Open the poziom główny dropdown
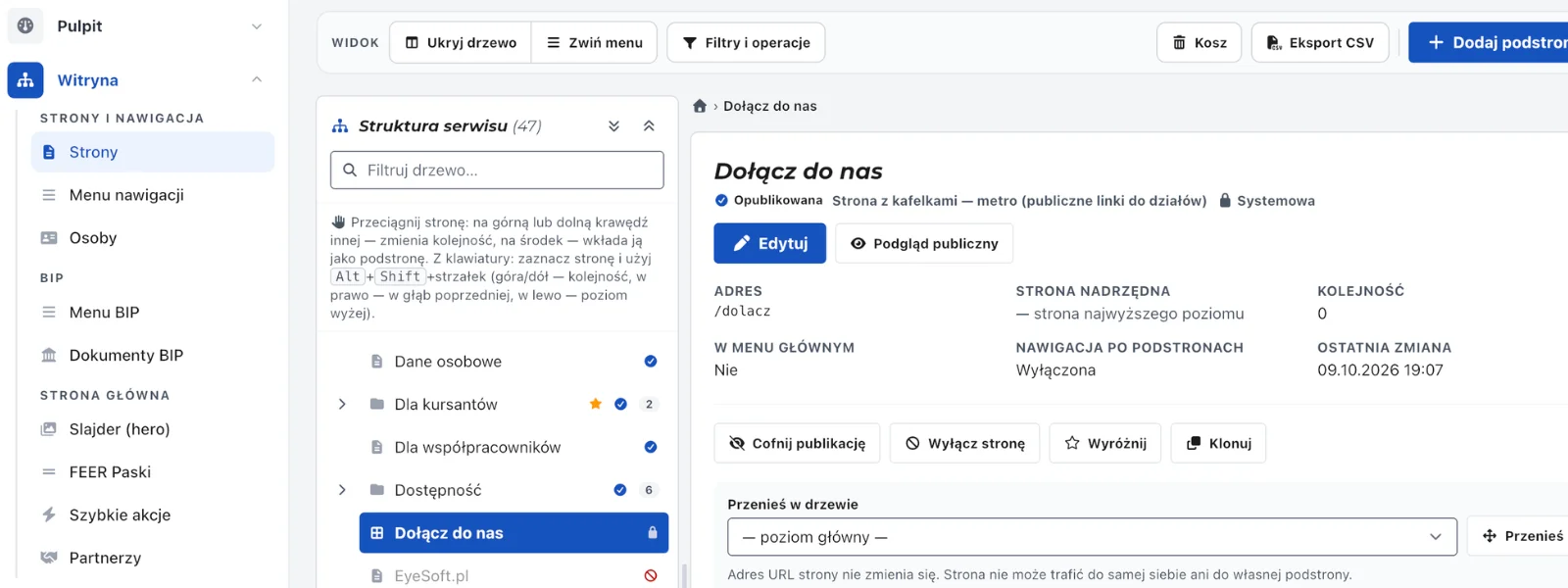1568x588 pixels. 1093,537
